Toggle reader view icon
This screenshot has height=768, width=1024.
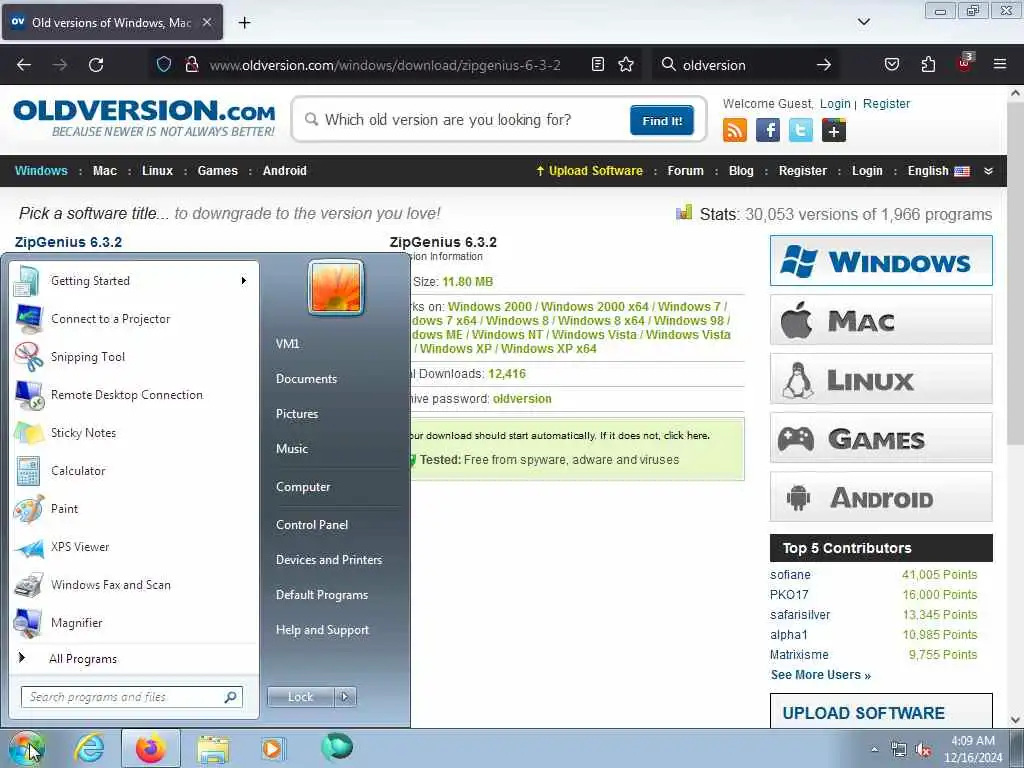point(598,65)
